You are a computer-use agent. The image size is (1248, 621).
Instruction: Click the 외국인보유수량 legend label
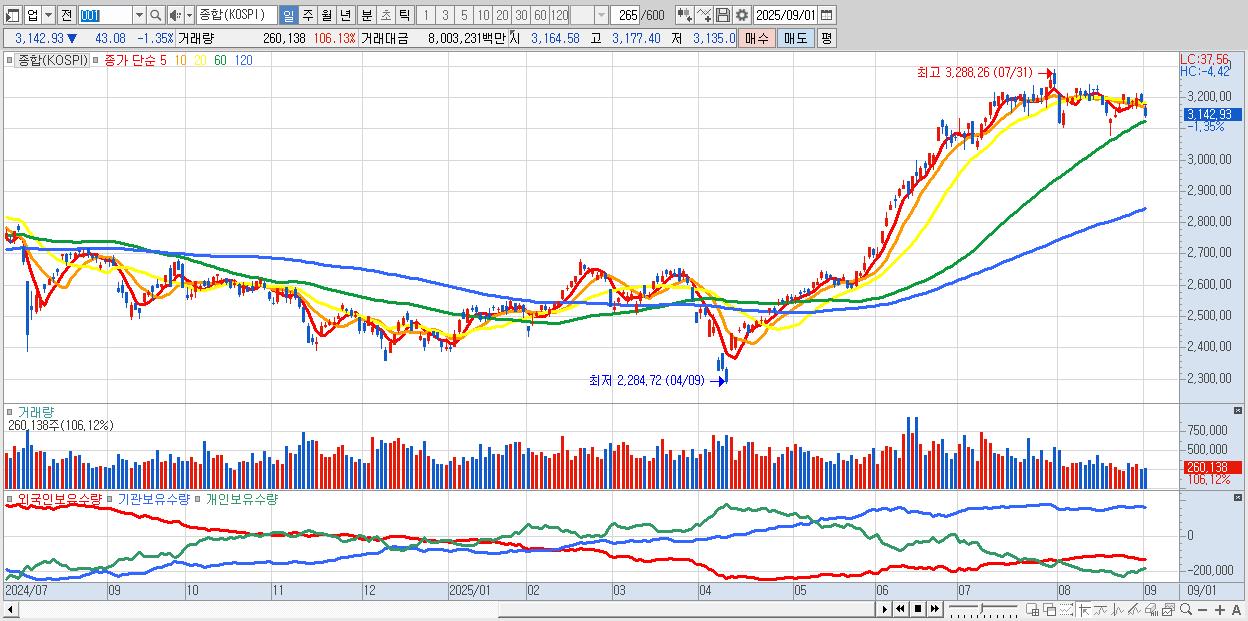pyautogui.click(x=59, y=498)
